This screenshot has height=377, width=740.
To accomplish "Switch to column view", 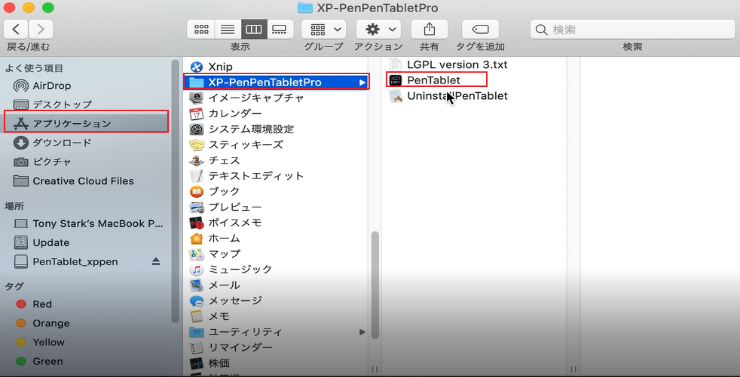I will coord(254,29).
